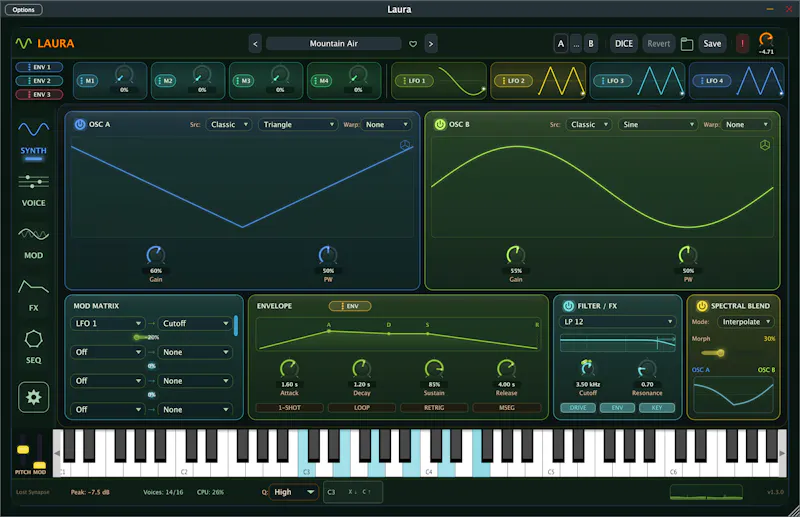Select preset slot A
This screenshot has width=800, height=517.
coord(561,44)
